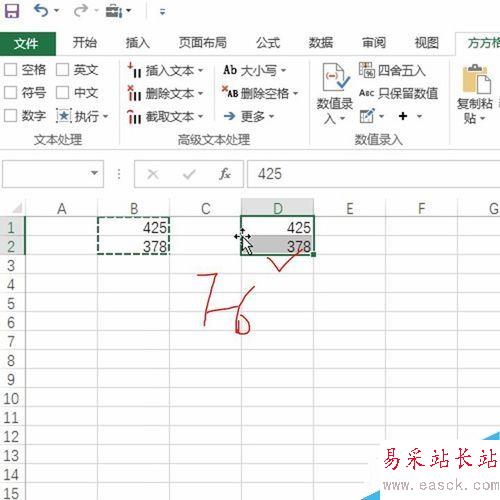Open the Undo history dropdown arrow
The height and width of the screenshot is (500, 500).
57,11
